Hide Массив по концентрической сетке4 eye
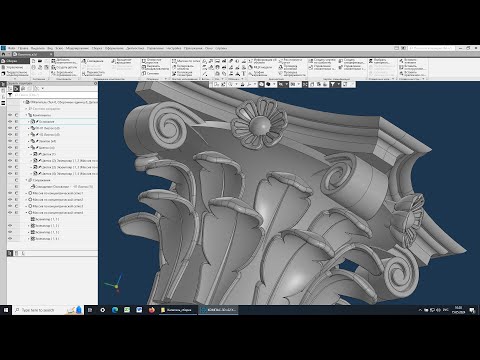 [x=10, y=212]
